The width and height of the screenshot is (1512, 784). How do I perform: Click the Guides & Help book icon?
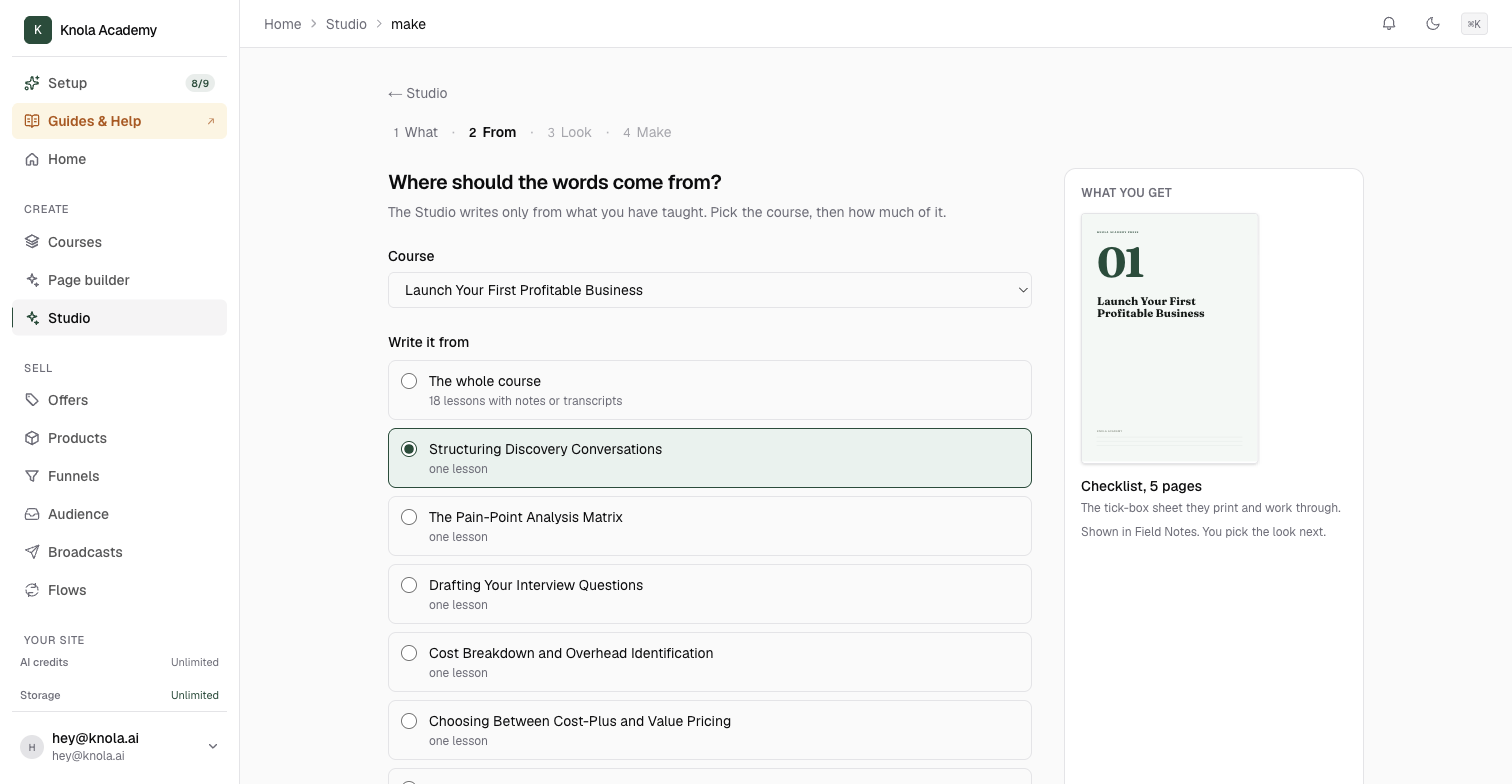point(32,121)
